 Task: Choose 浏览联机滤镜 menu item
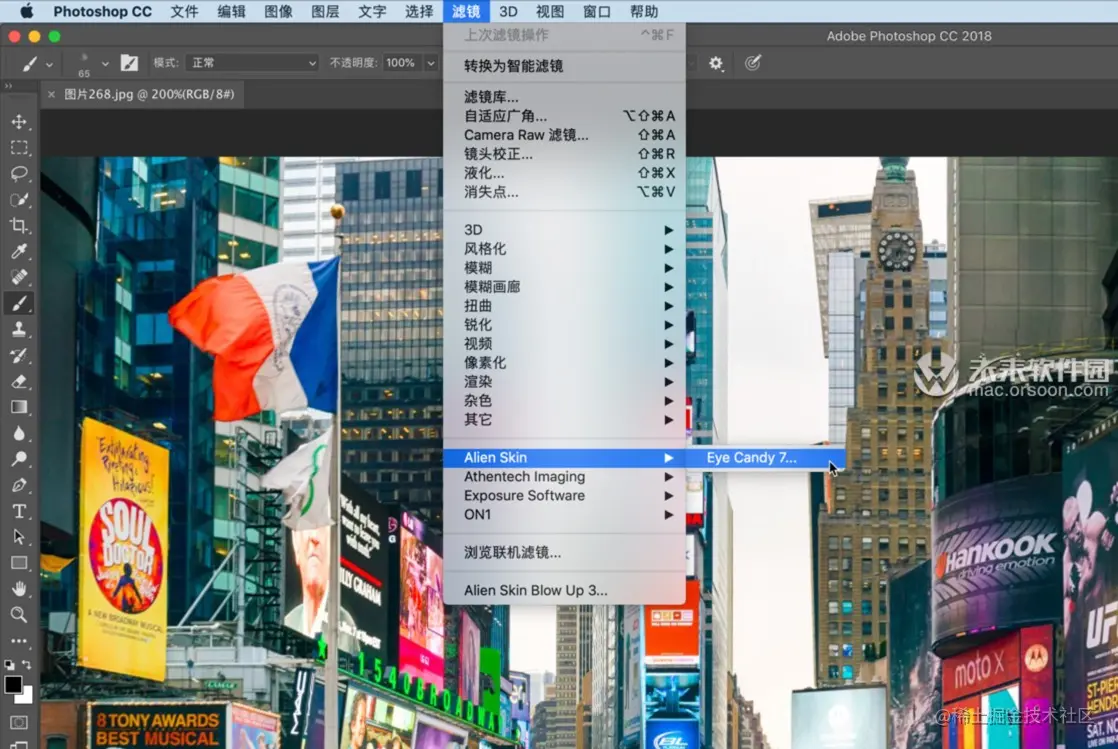click(x=564, y=552)
